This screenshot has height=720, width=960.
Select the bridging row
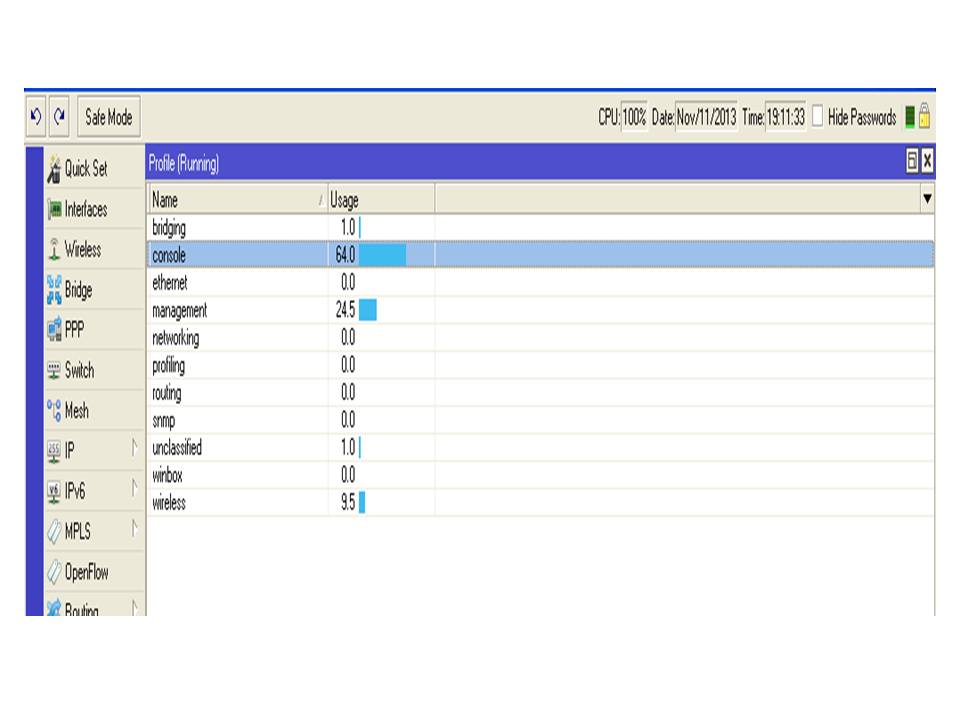[x=541, y=228]
